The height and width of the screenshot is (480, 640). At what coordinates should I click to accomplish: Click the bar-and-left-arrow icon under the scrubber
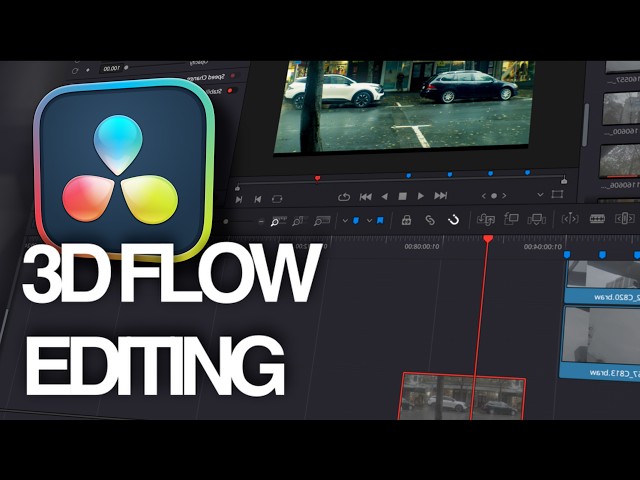tap(258, 199)
